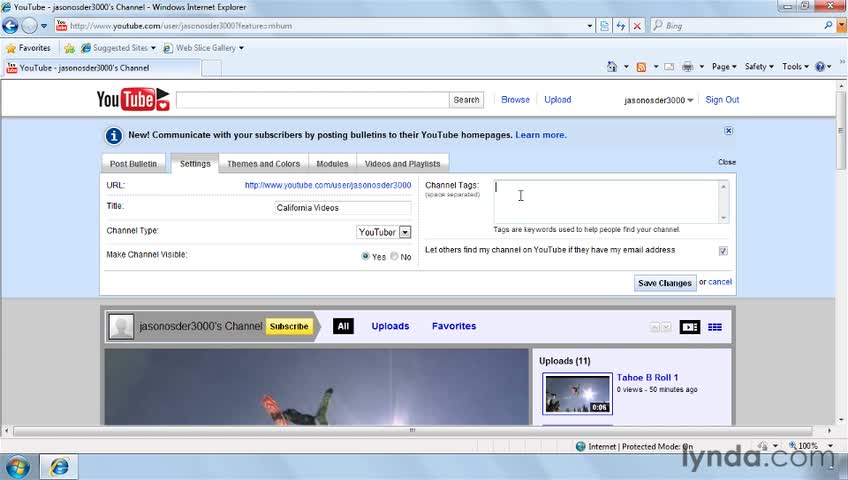This screenshot has height=480, width=848.
Task: Toggle let others find channel checkbox
Action: [723, 251]
